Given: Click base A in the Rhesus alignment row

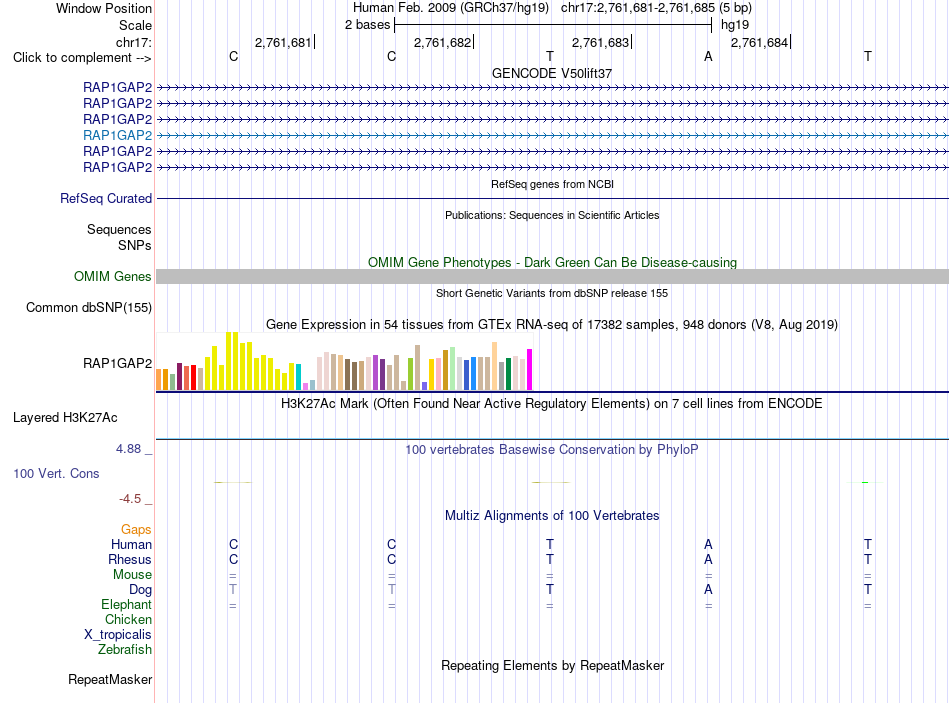Looking at the screenshot, I should click(708, 559).
